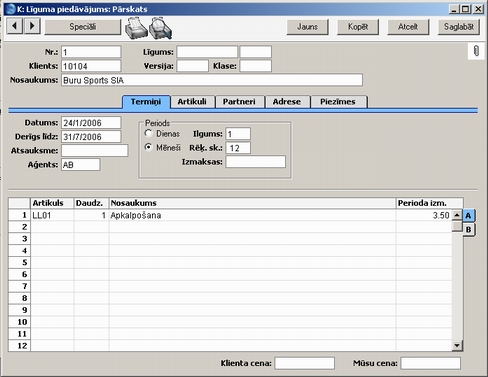488x377 pixels.
Task: Click the table scrollbar down arrow
Action: pos(457,346)
